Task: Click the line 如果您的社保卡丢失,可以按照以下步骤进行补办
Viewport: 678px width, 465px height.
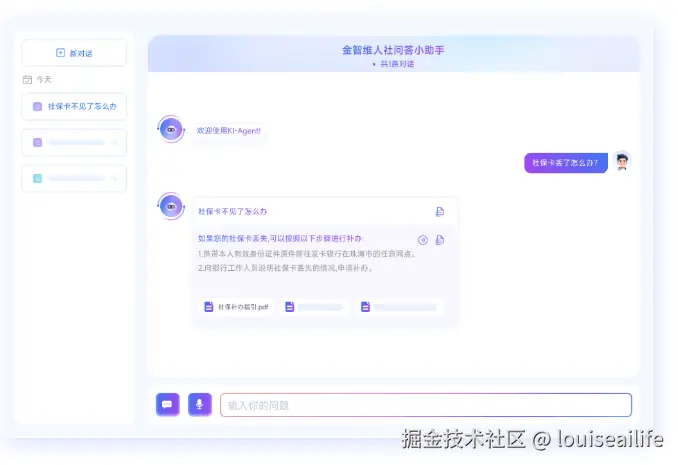Action: coord(280,239)
